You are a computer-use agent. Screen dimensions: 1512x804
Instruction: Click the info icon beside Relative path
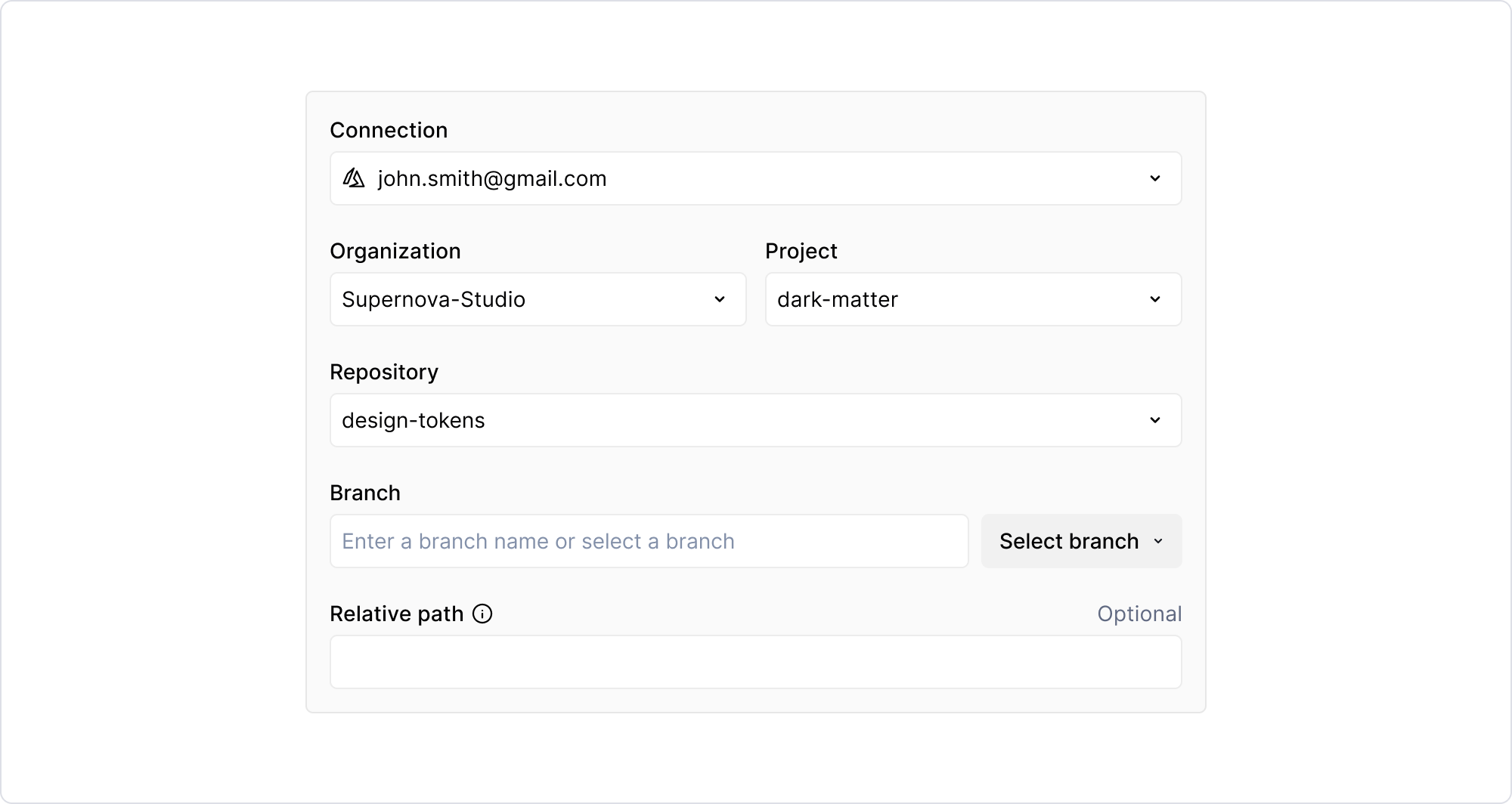[x=482, y=614]
